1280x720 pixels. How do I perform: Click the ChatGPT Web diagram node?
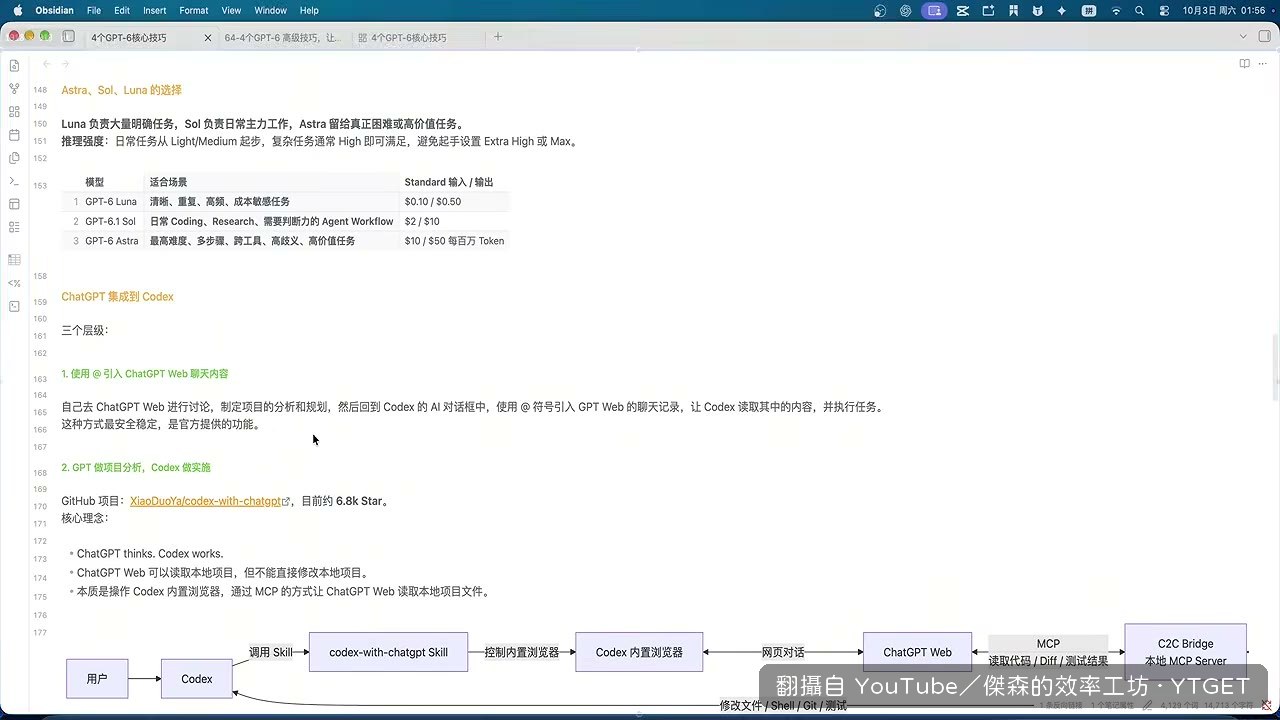917,652
